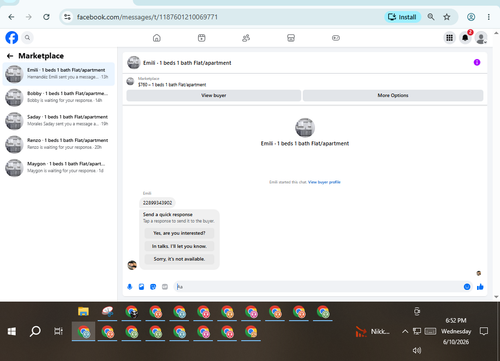Viewport: 500px width, 361px height.
Task: Open Saday apartment conversation
Action: (x=59, y=120)
